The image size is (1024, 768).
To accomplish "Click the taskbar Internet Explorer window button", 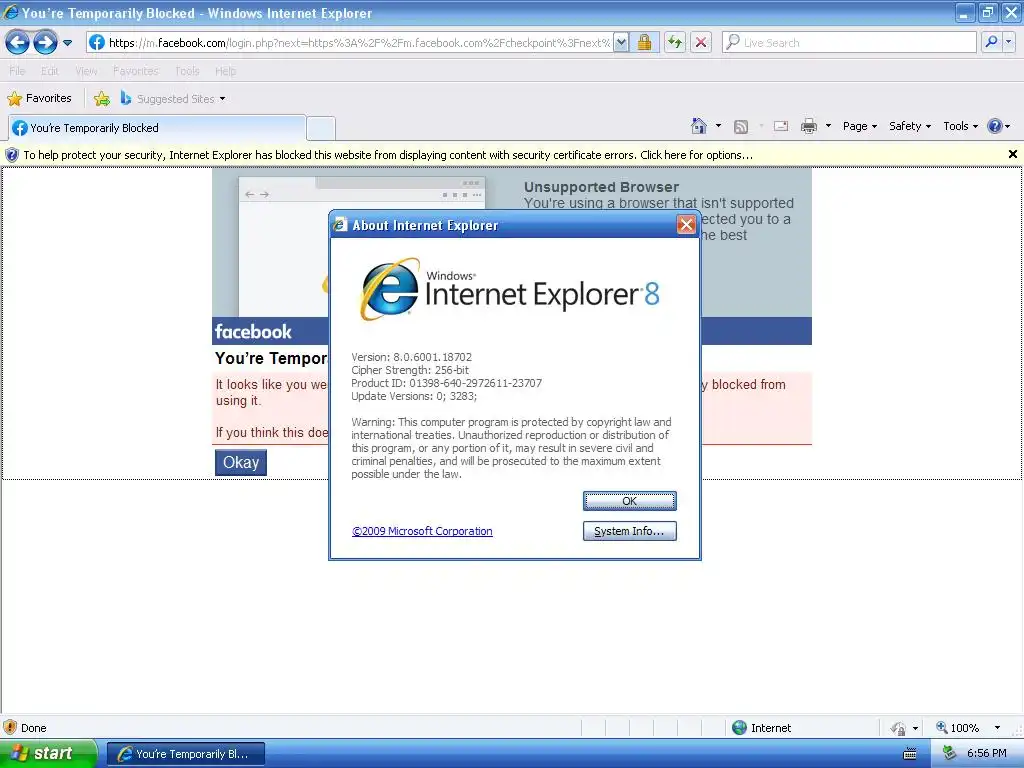I will [x=186, y=754].
